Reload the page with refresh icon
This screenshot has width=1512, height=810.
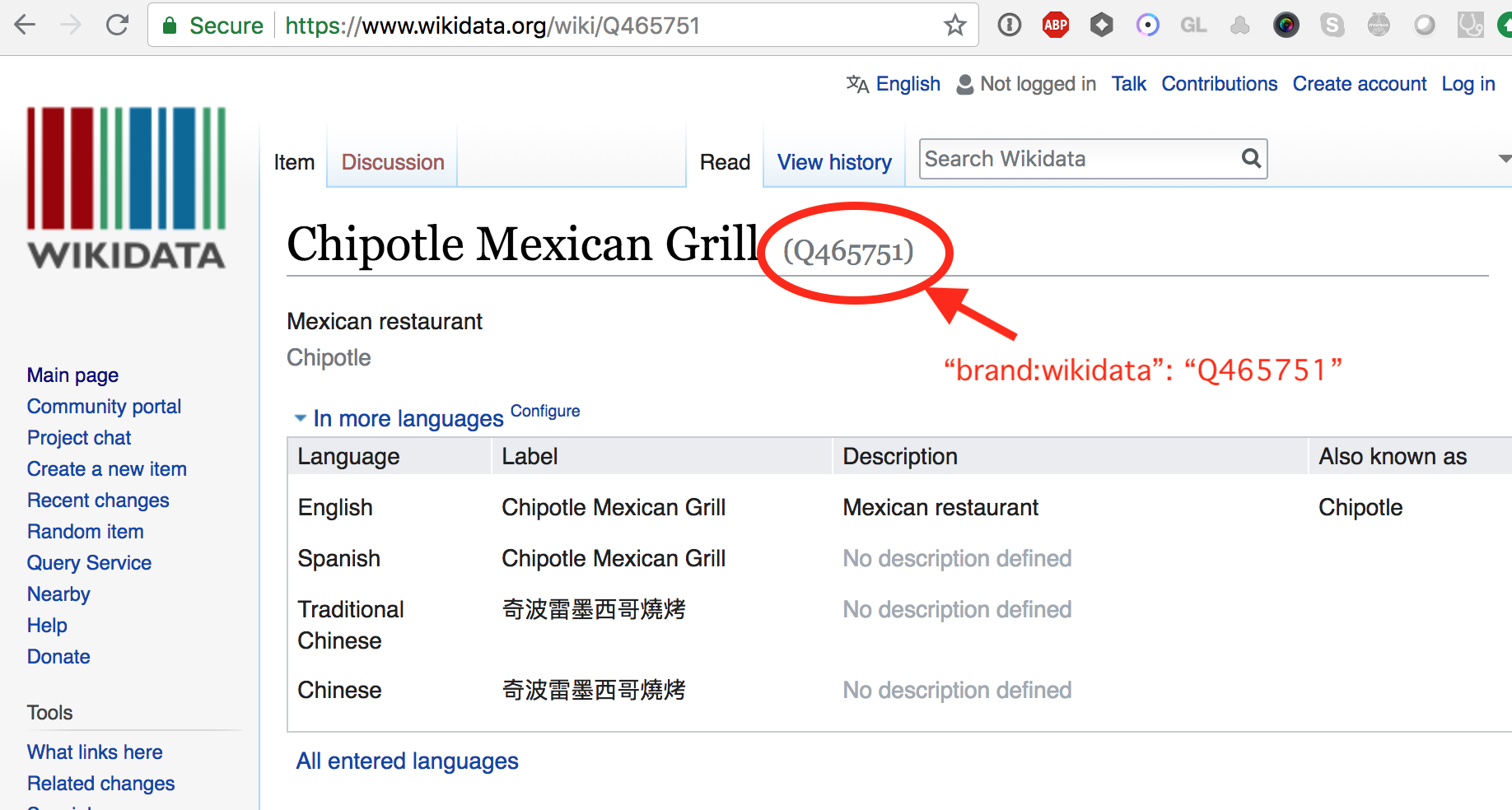tap(118, 25)
